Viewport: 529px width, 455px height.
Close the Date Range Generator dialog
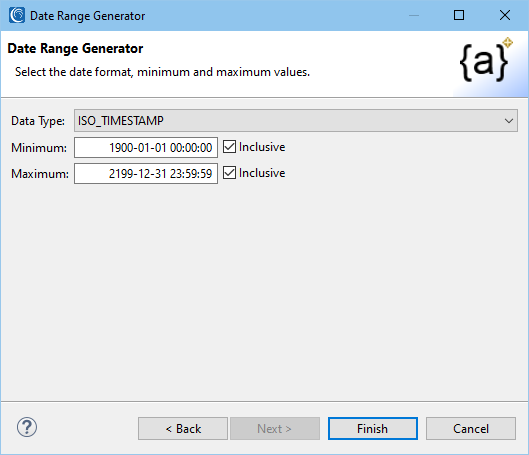point(505,15)
